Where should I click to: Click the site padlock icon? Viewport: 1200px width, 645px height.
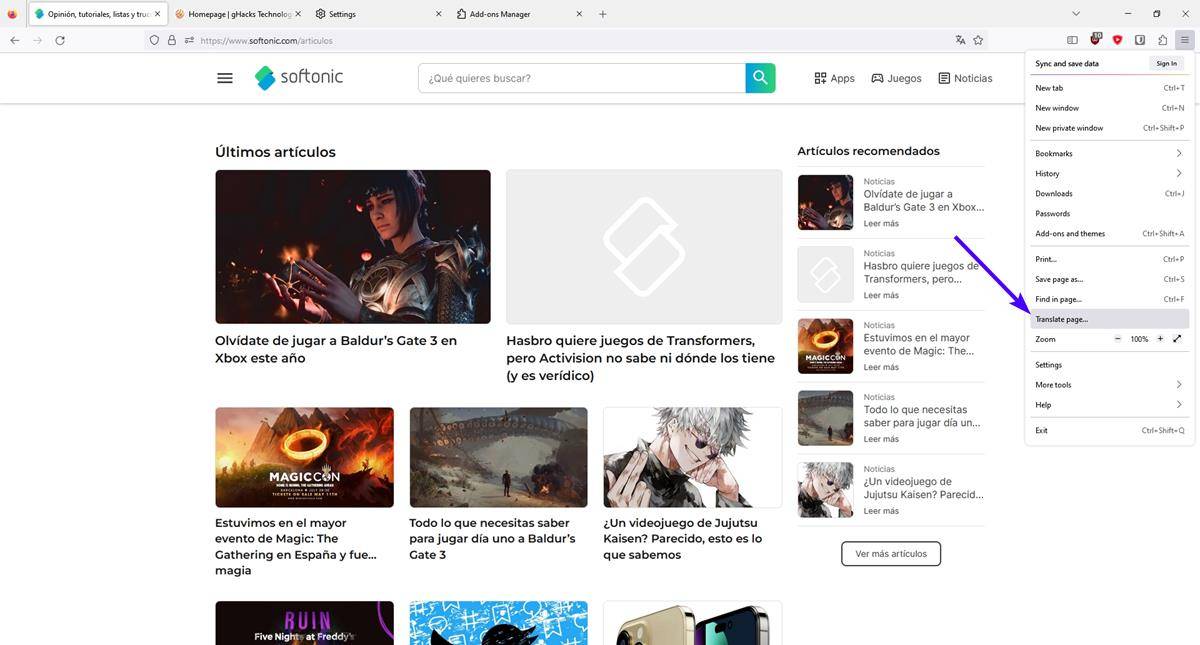(x=172, y=40)
